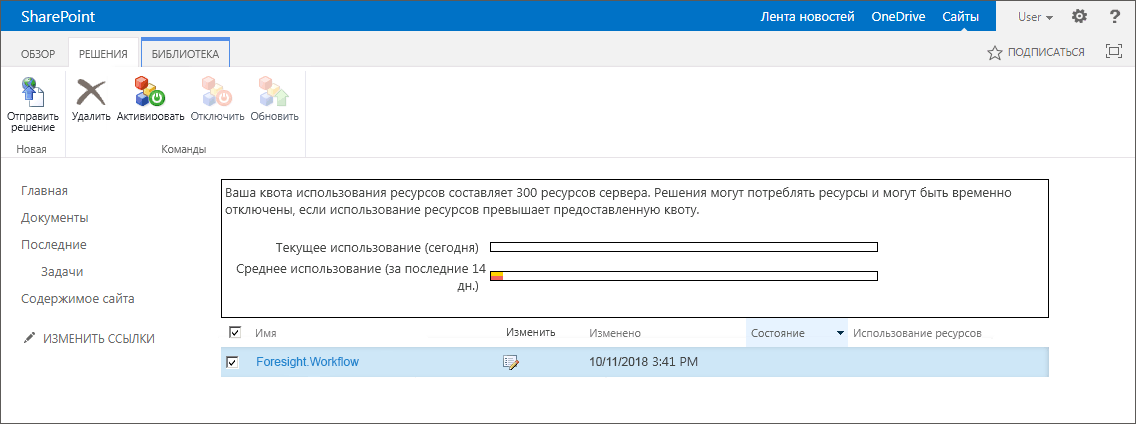
Task: Follow the site via ПОДПИСАТЬСЯ
Action: pos(1036,52)
